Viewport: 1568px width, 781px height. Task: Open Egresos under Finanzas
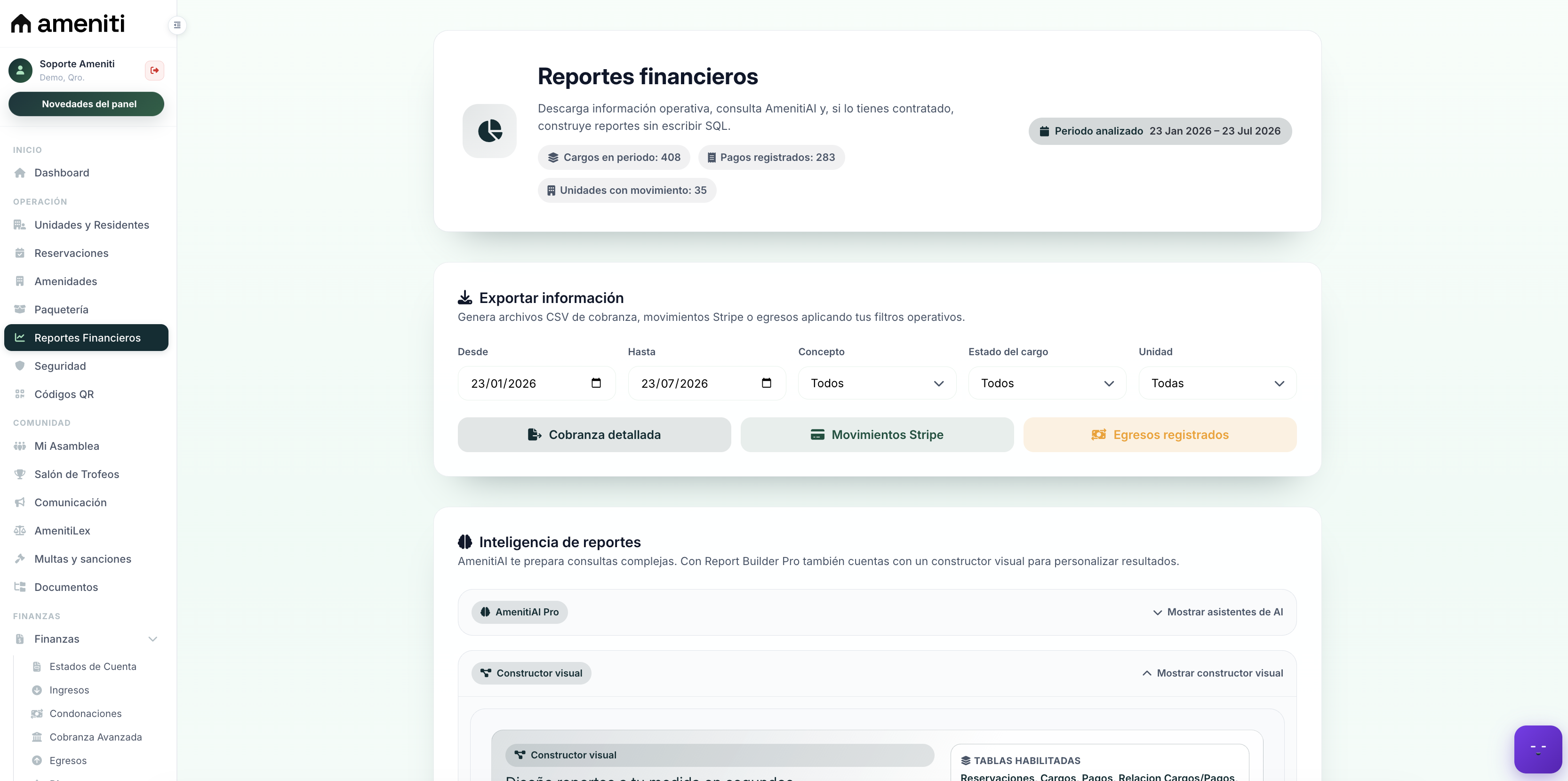pyautogui.click(x=68, y=761)
